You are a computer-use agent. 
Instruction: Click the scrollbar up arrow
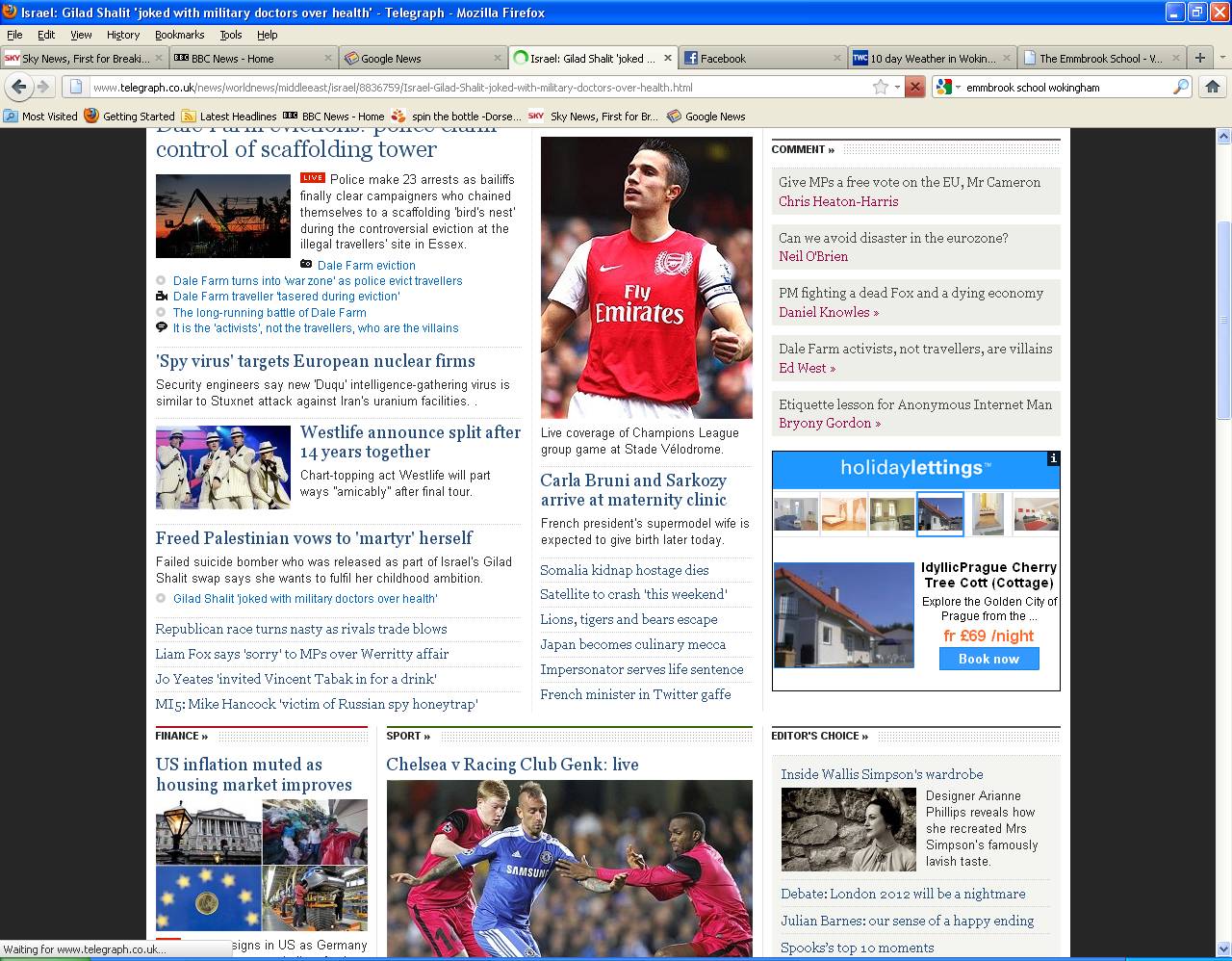1223,137
